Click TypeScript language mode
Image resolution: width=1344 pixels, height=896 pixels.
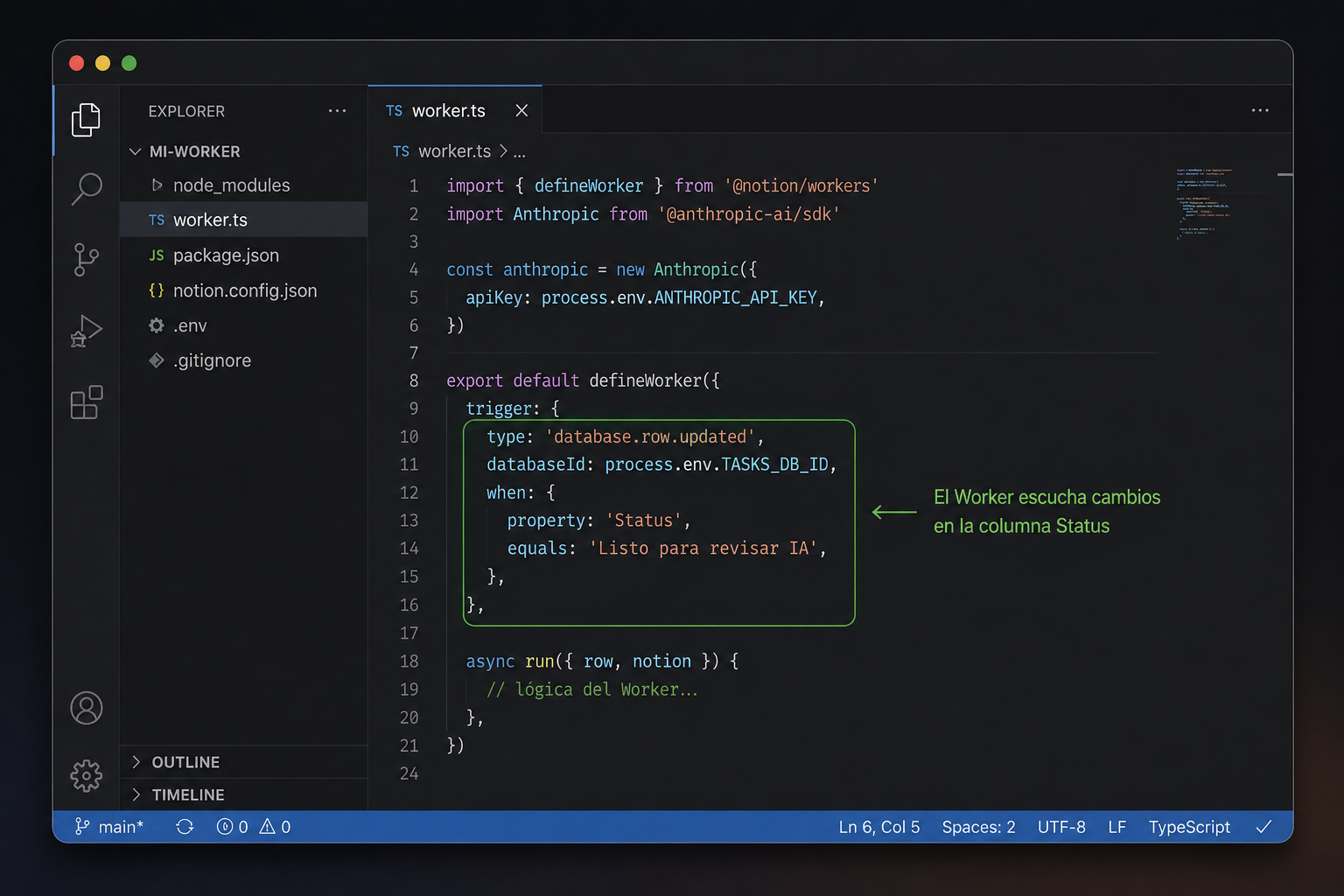pos(1189,827)
